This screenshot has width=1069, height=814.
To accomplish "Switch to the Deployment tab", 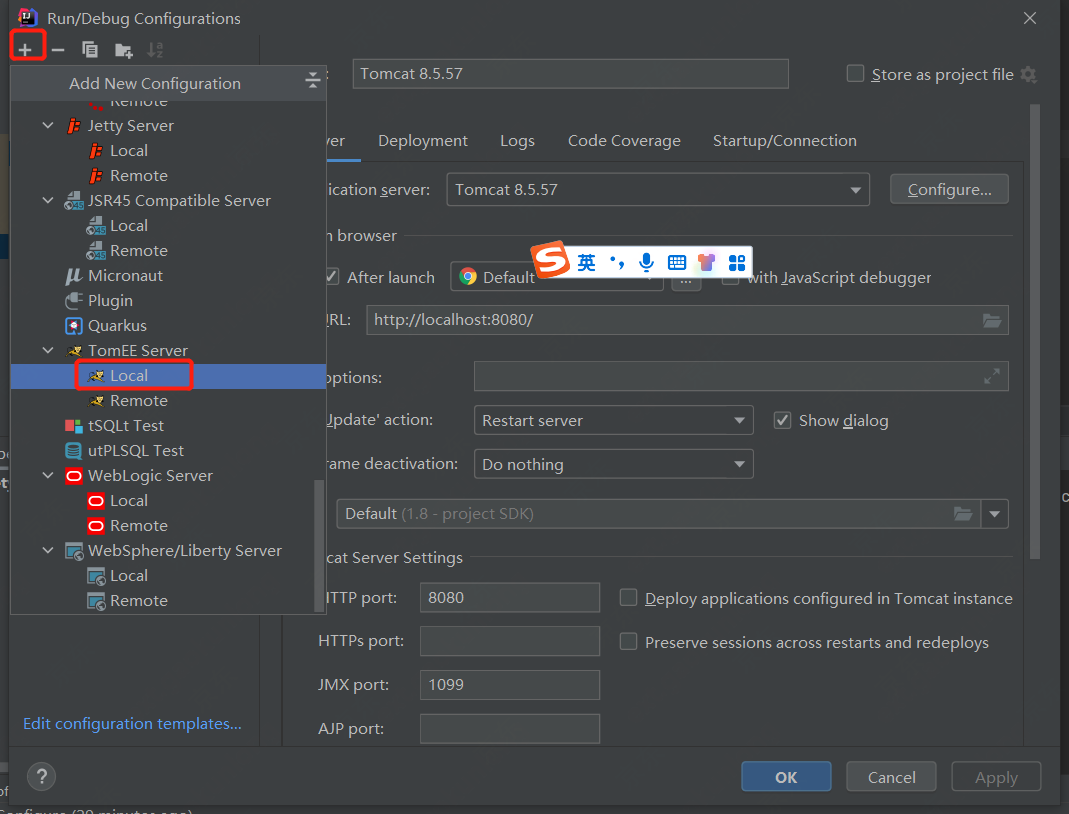I will pos(423,140).
